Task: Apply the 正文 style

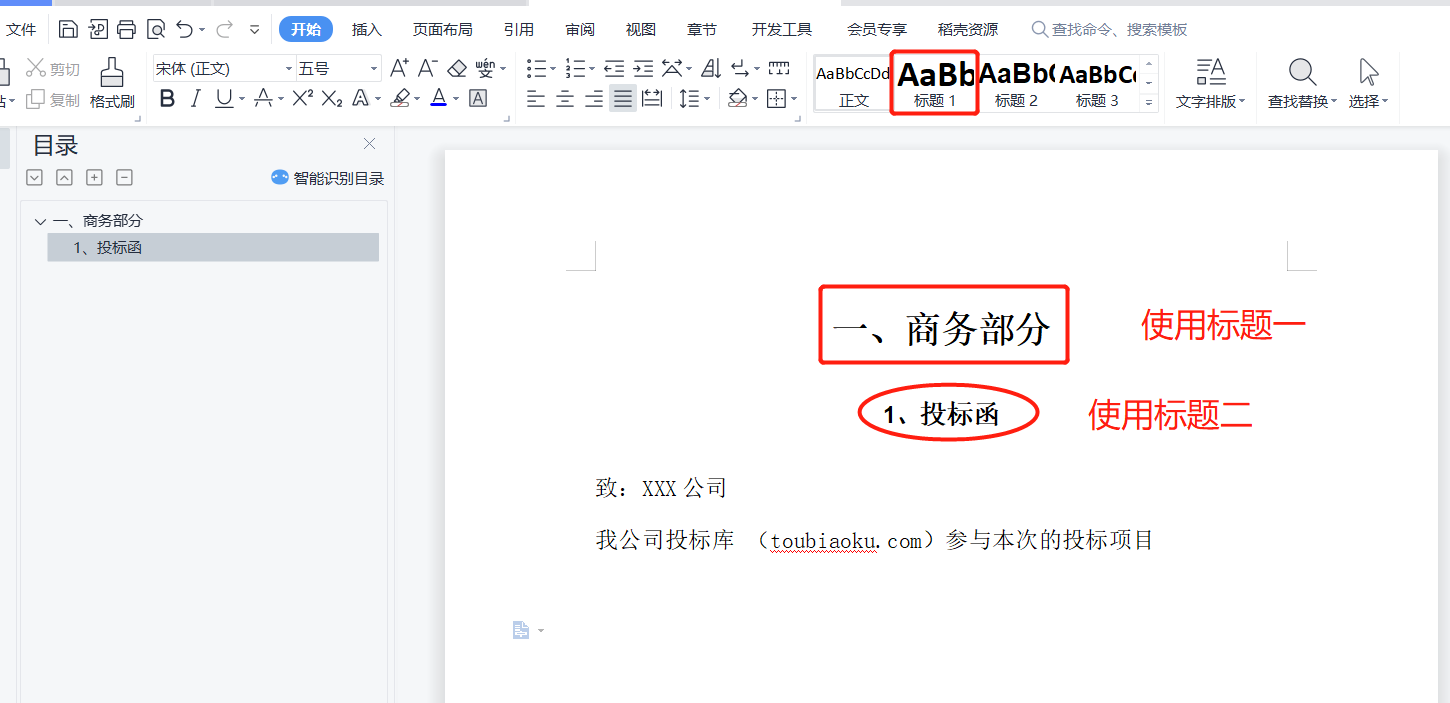Action: [853, 83]
